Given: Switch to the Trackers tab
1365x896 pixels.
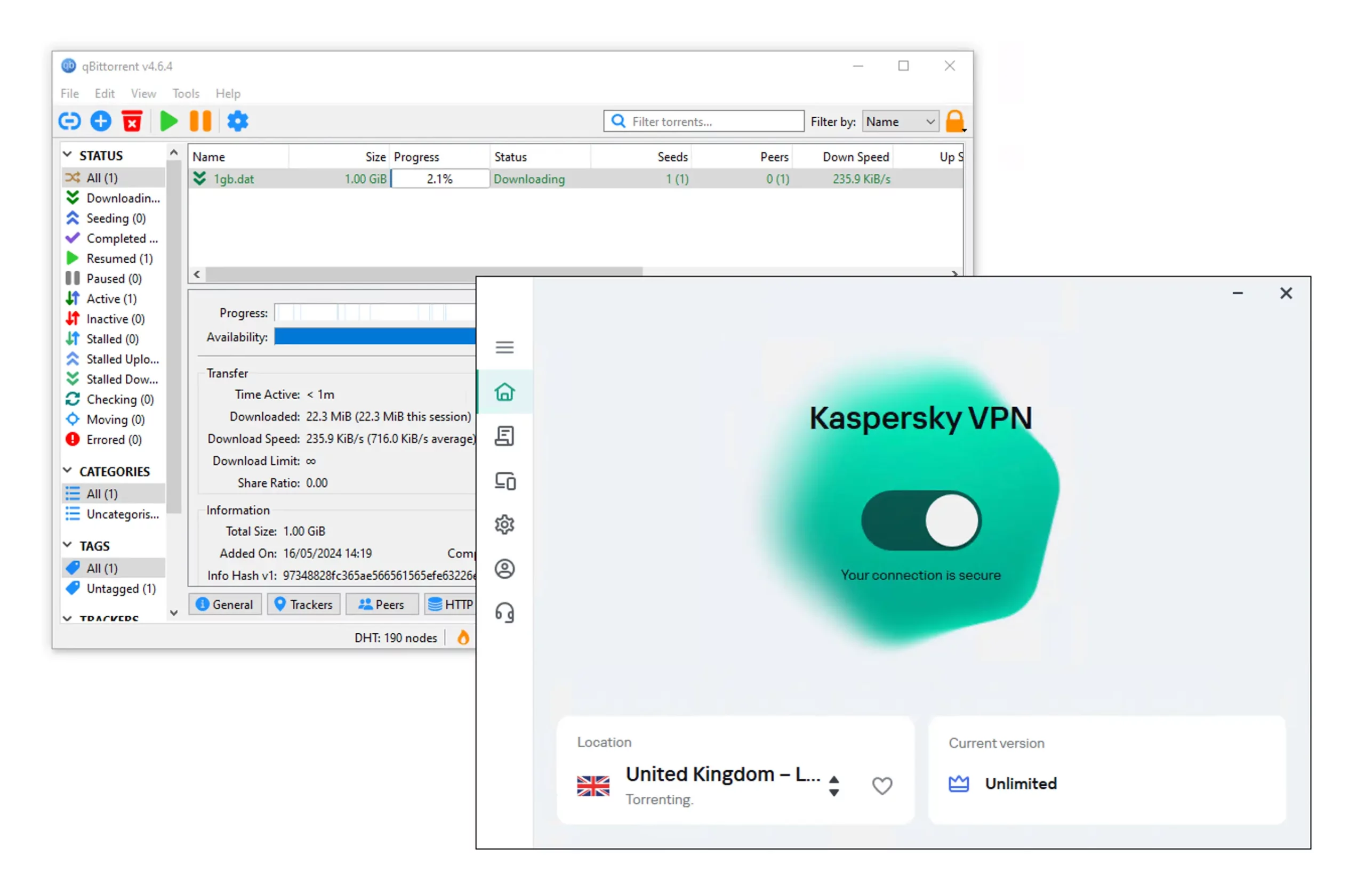Looking at the screenshot, I should (303, 604).
